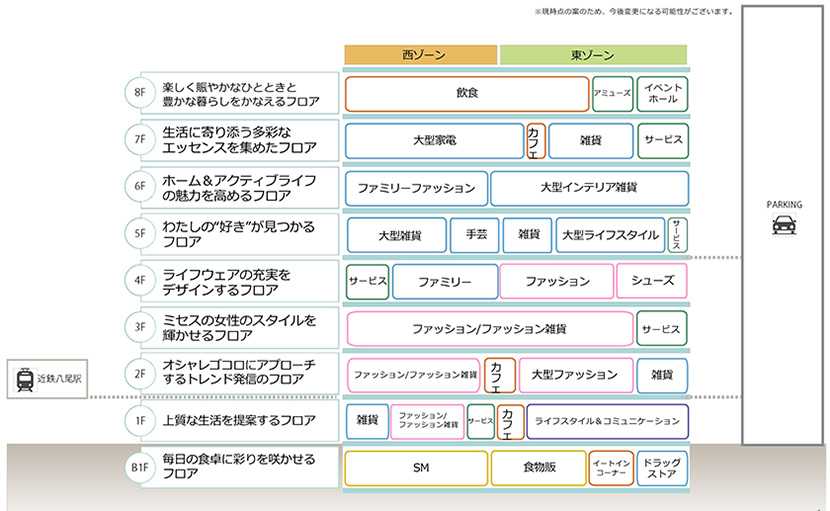Click the 1F description 上質な生活を提案するフロア
830x511 pixels.
(x=239, y=420)
